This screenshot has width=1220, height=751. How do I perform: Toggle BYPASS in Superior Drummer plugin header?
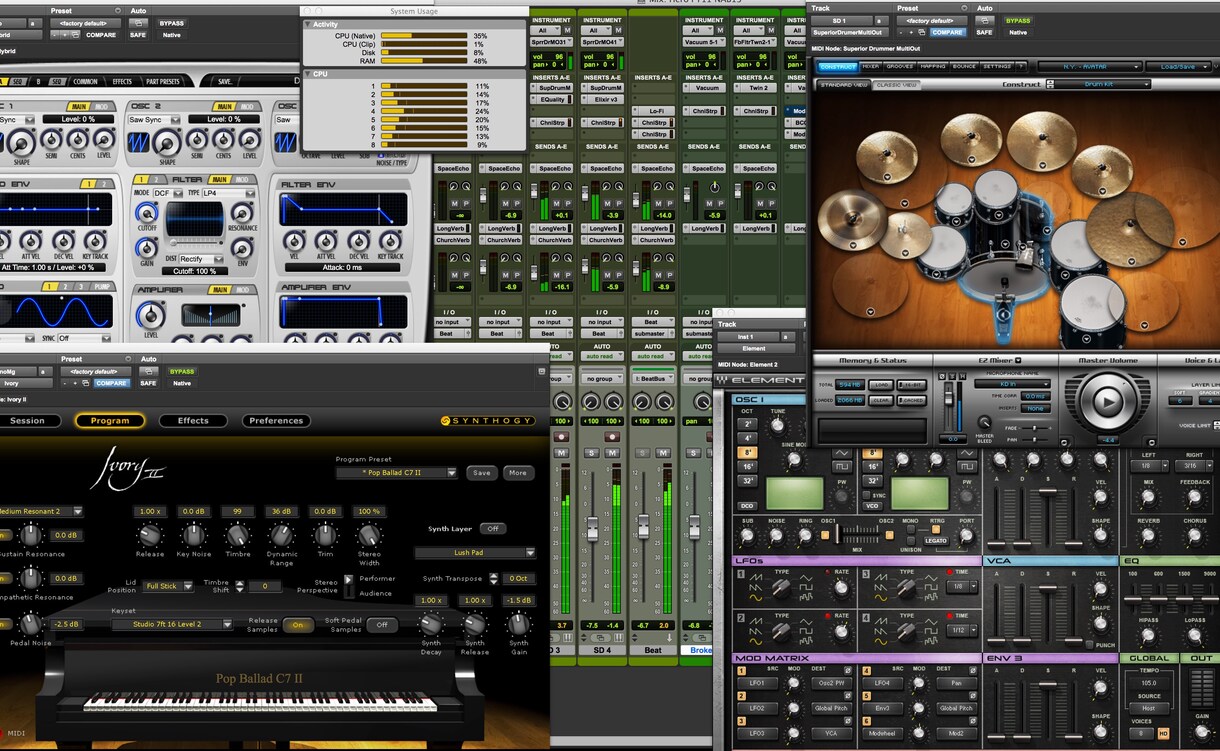pos(1018,20)
